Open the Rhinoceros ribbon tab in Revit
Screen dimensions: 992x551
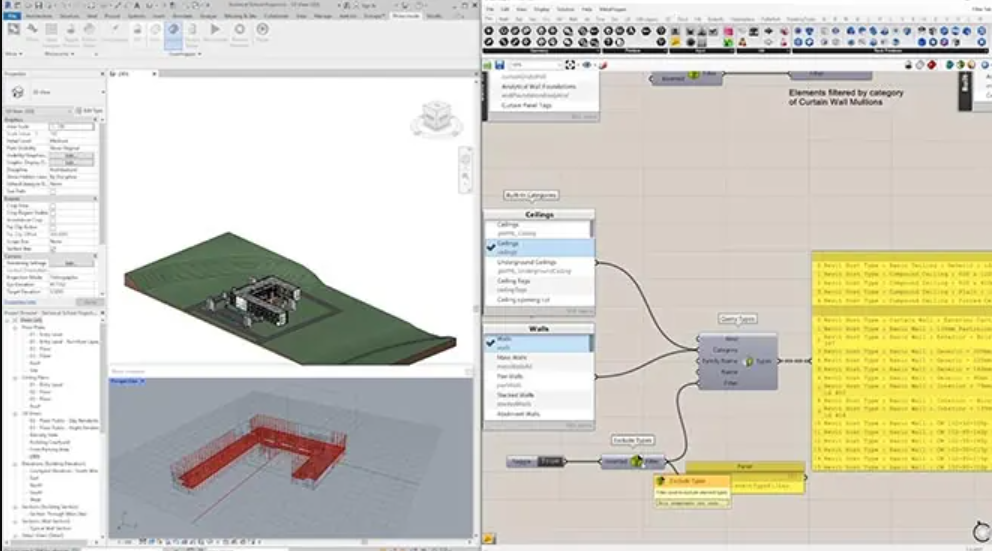406,15
